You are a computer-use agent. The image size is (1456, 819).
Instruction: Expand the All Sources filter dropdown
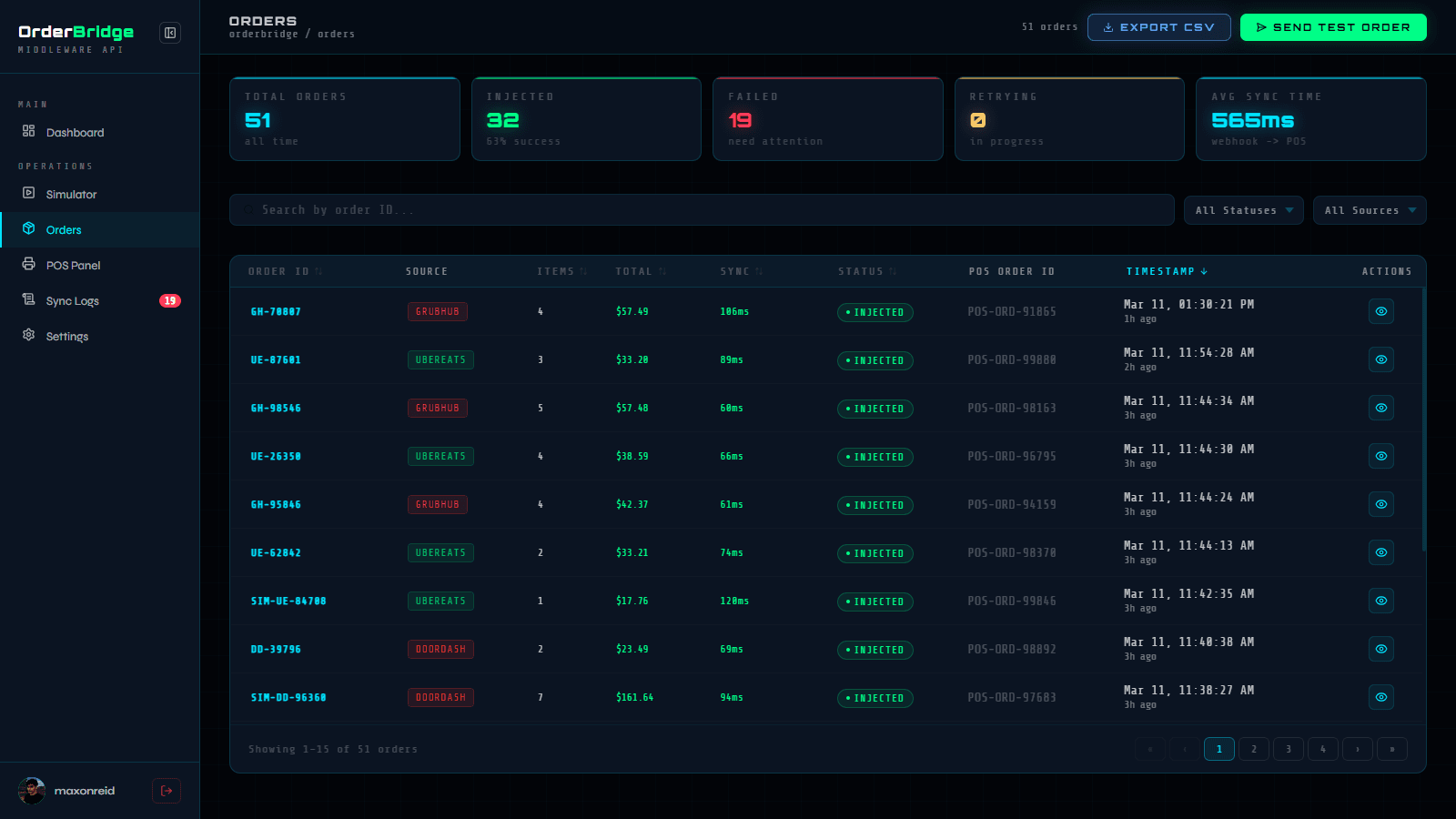[x=1369, y=210]
